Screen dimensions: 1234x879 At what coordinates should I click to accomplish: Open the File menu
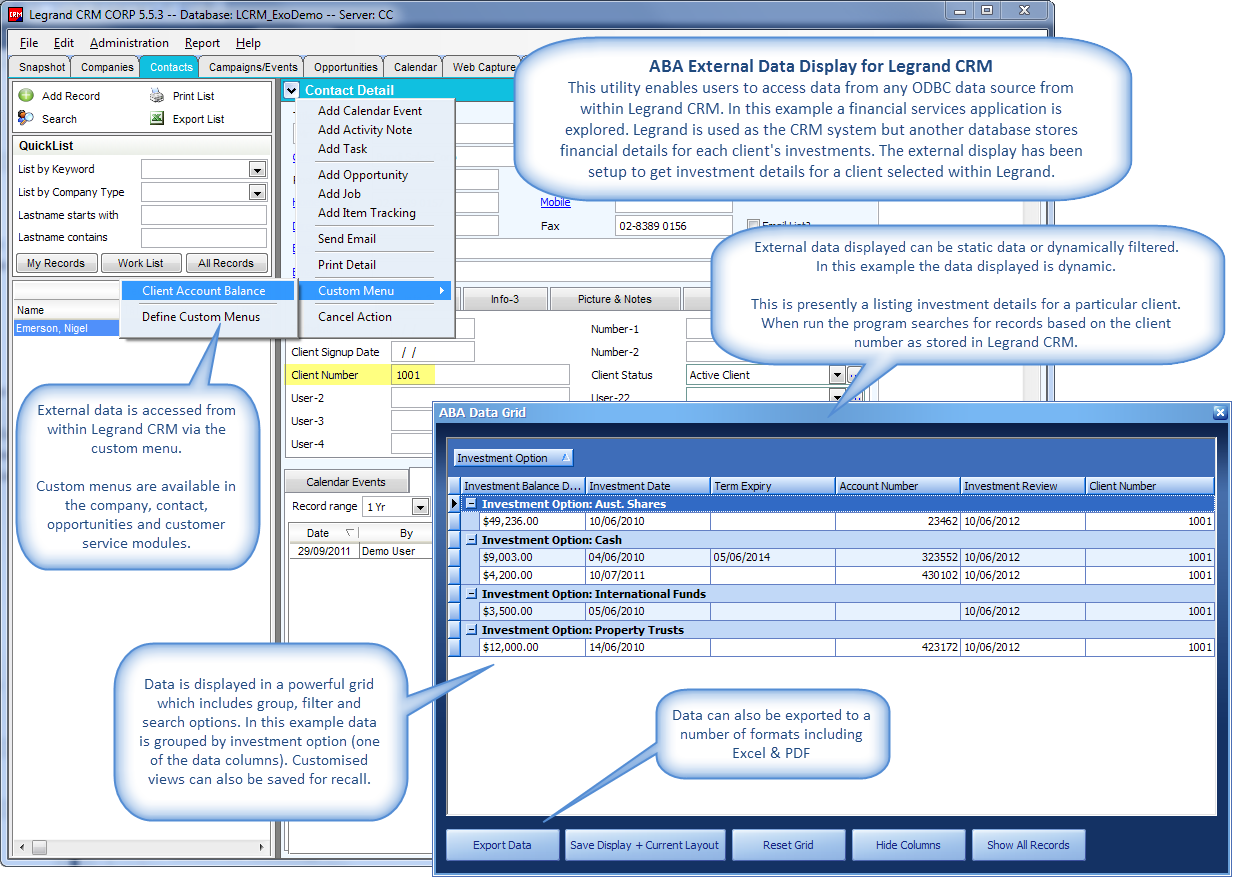pos(29,43)
